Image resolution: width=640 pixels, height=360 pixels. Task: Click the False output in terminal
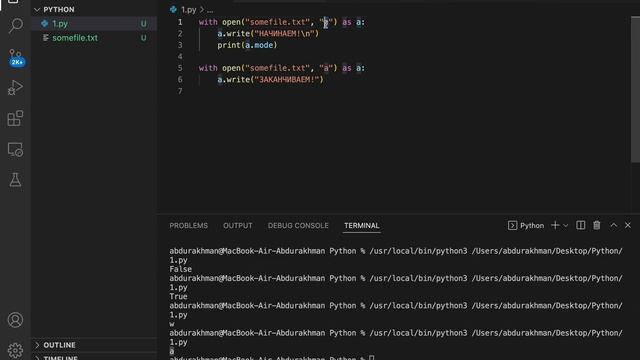pyautogui.click(x=180, y=269)
